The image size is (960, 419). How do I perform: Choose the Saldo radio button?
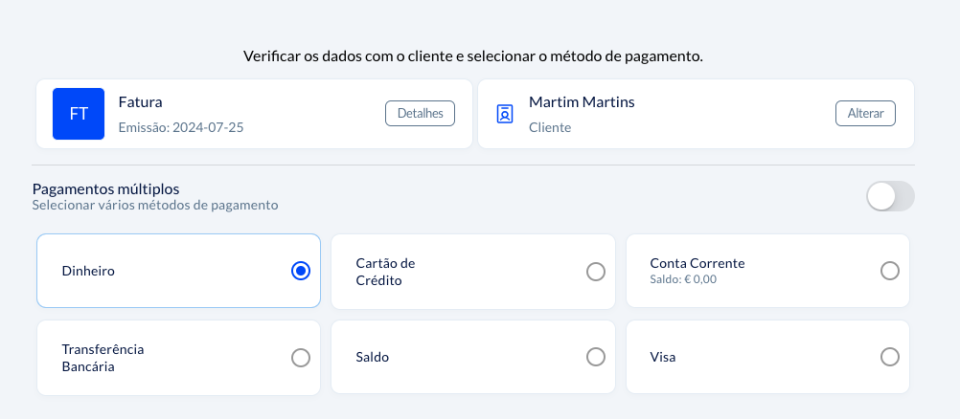point(596,357)
